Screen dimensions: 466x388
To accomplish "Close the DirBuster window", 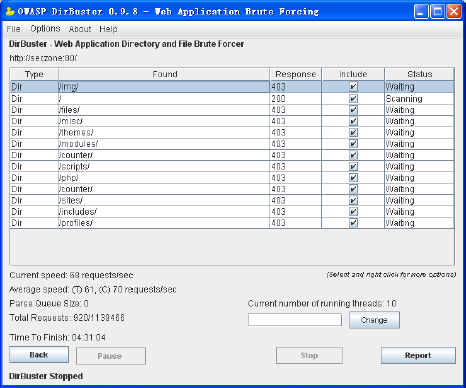I will click(x=454, y=11).
